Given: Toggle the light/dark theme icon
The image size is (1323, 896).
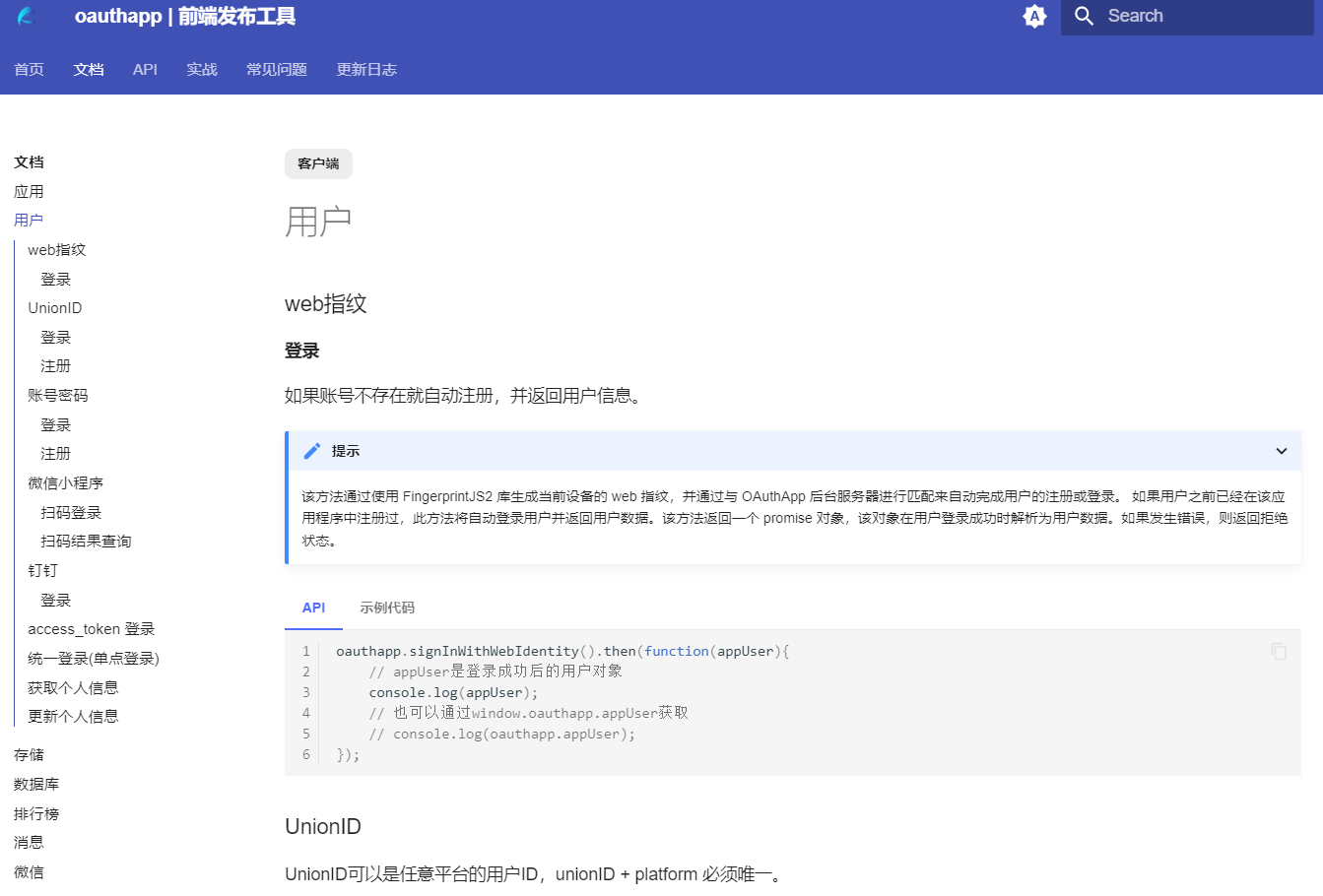Looking at the screenshot, I should (x=1034, y=16).
